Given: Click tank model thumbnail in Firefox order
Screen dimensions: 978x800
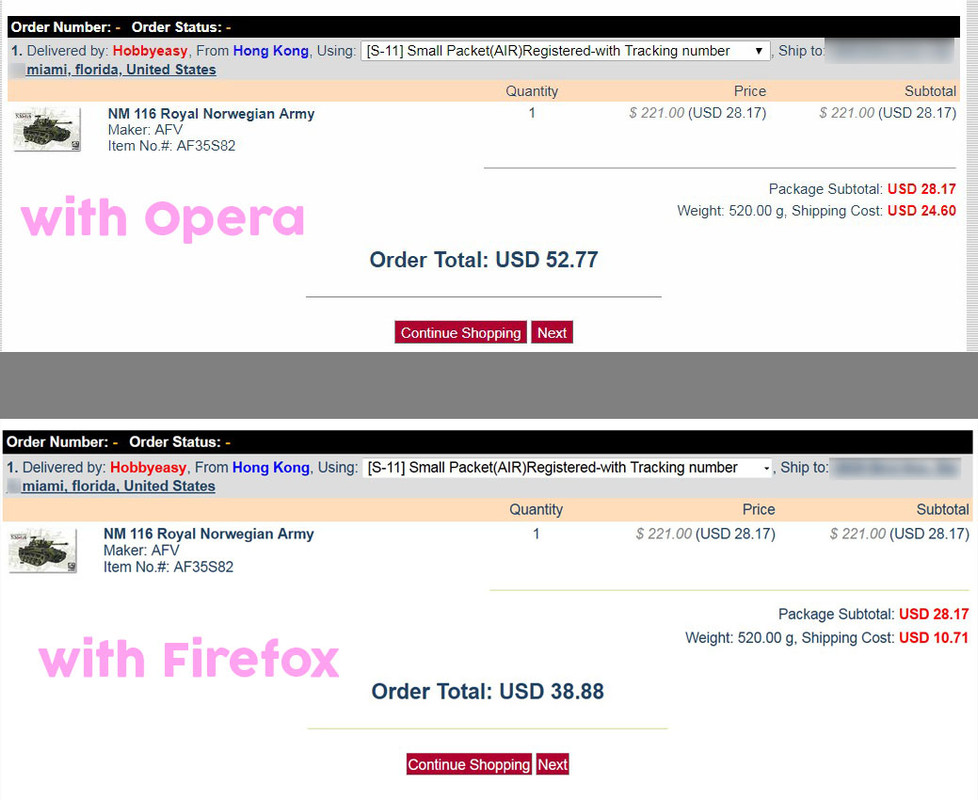Looking at the screenshot, I should [x=43, y=551].
